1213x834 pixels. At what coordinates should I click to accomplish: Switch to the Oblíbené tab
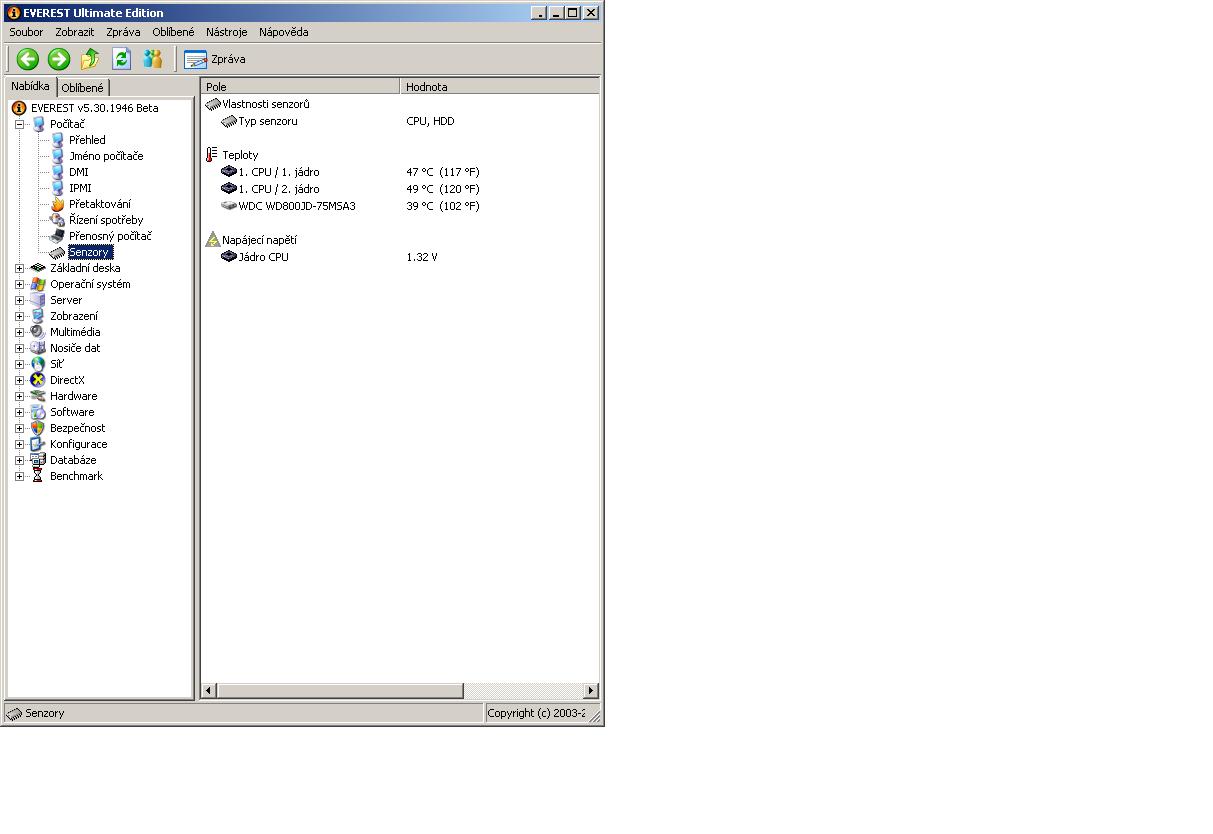click(82, 88)
